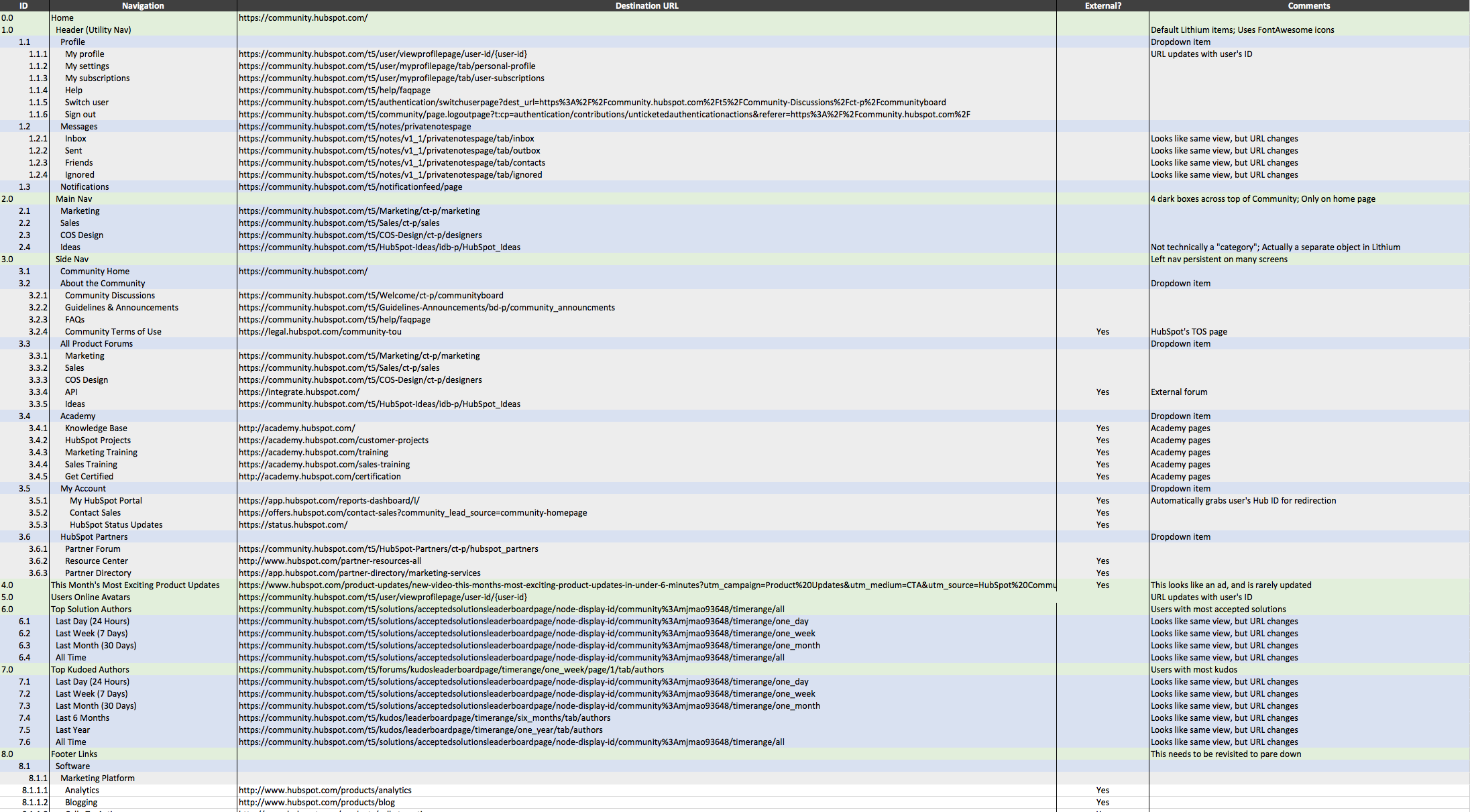Image resolution: width=1470 pixels, height=812 pixels.
Task: Open the integrate.hubspot.com URL
Action: coord(299,392)
